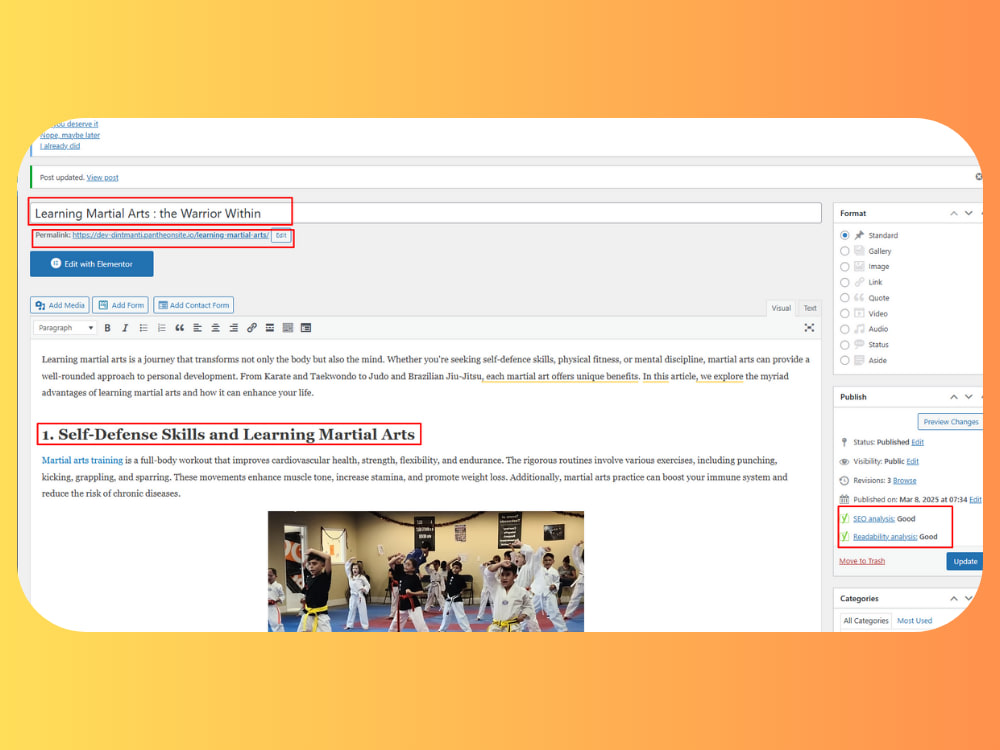Select the Link post format
The height and width of the screenshot is (750, 1000).
point(844,283)
